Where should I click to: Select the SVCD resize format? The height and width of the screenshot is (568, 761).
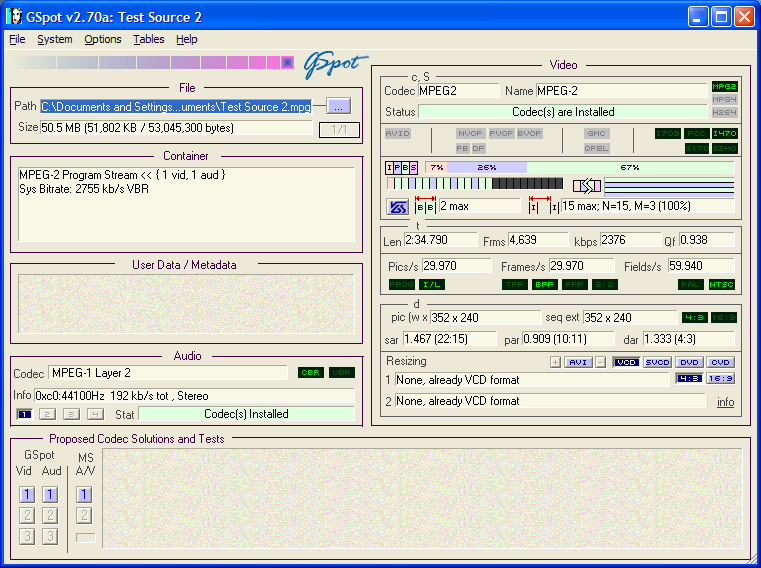(x=657, y=362)
